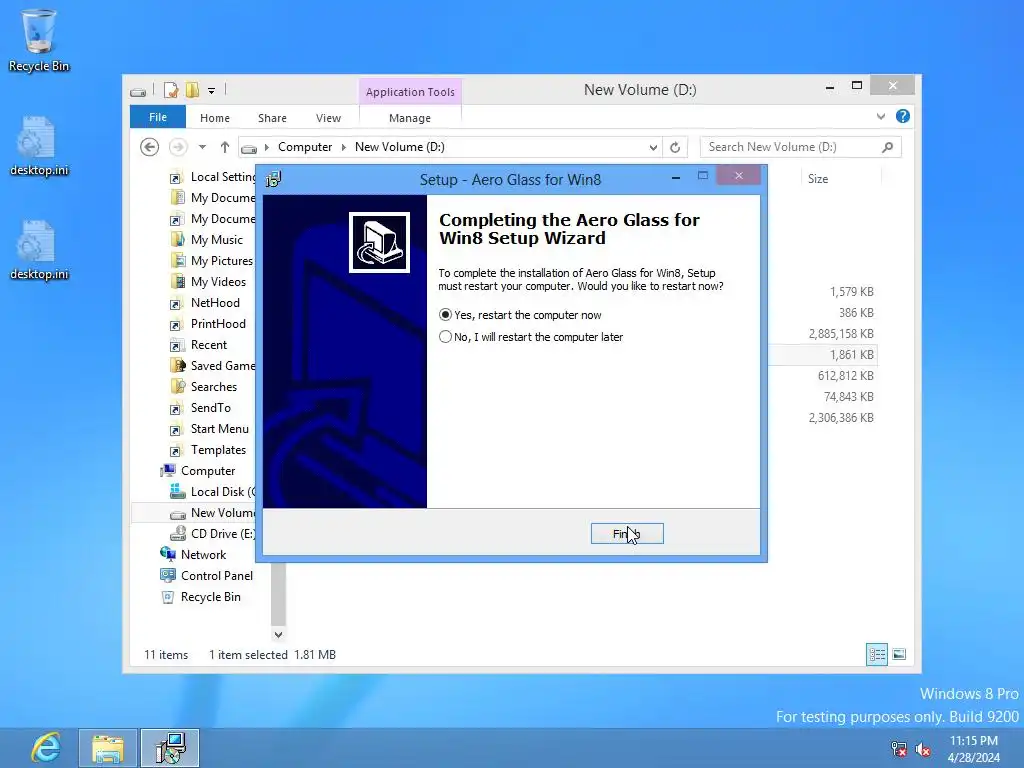Screen dimensions: 1024x768
Task: Select My Videos in navigation pane
Action: pyautogui.click(x=208, y=281)
